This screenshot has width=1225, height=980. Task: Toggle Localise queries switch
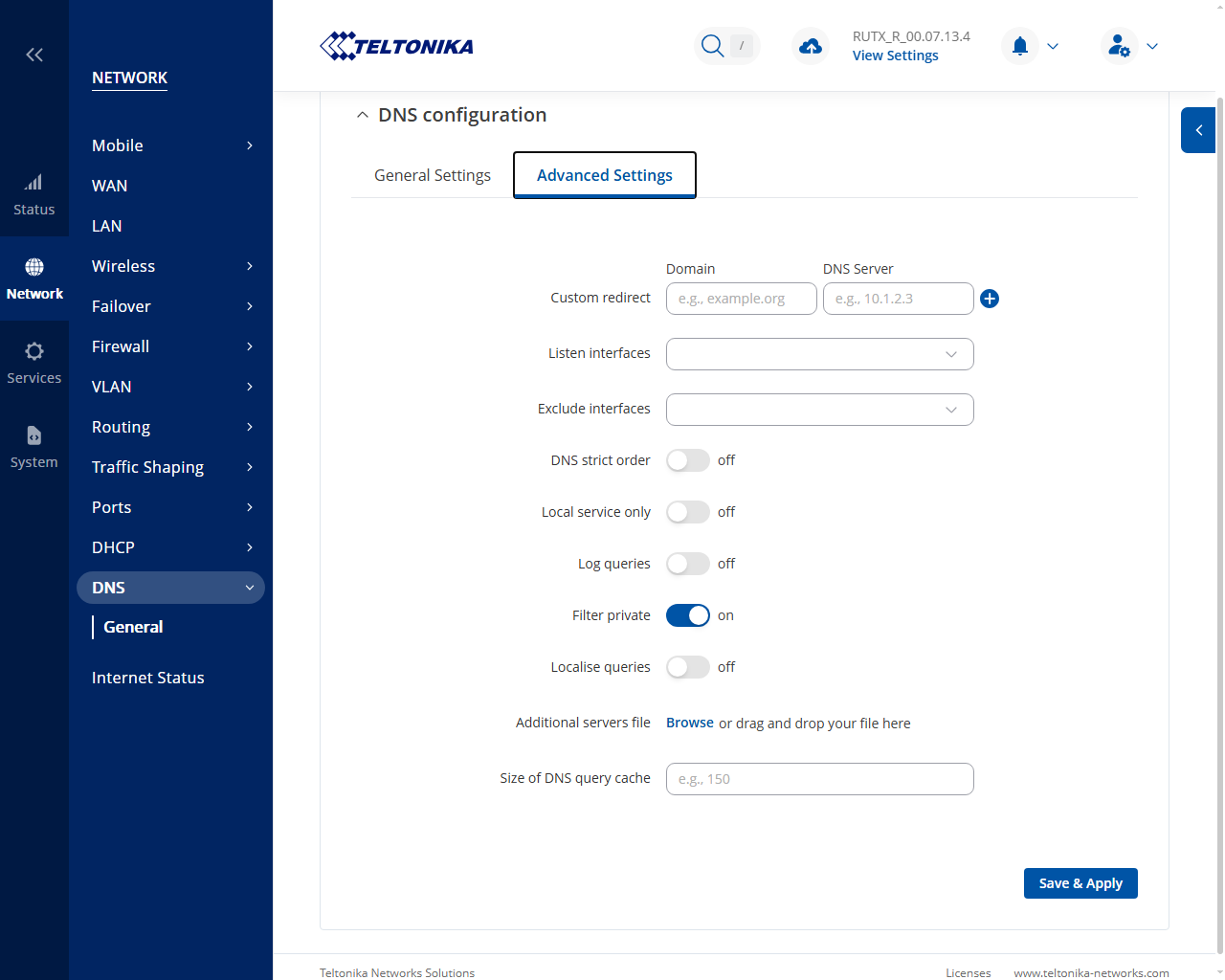[688, 667]
